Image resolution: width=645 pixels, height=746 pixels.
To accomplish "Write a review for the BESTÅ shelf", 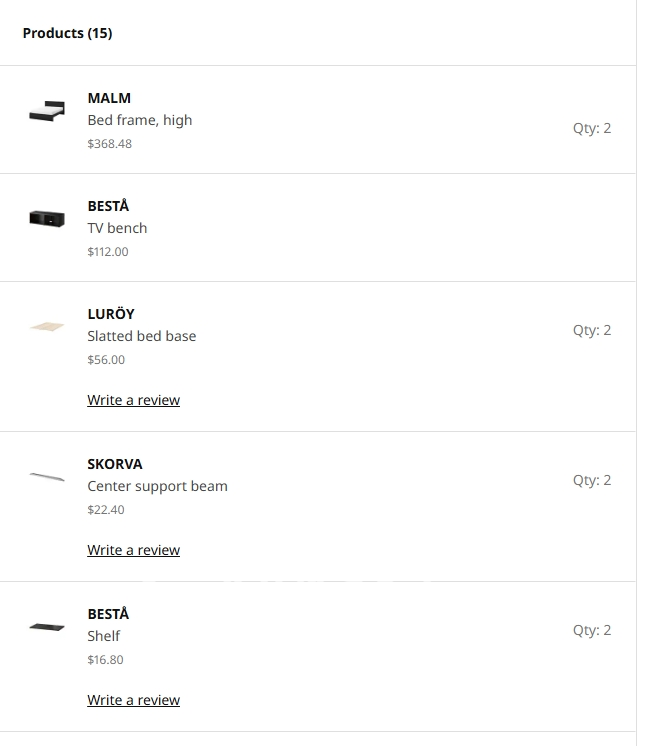I will (x=133, y=700).
